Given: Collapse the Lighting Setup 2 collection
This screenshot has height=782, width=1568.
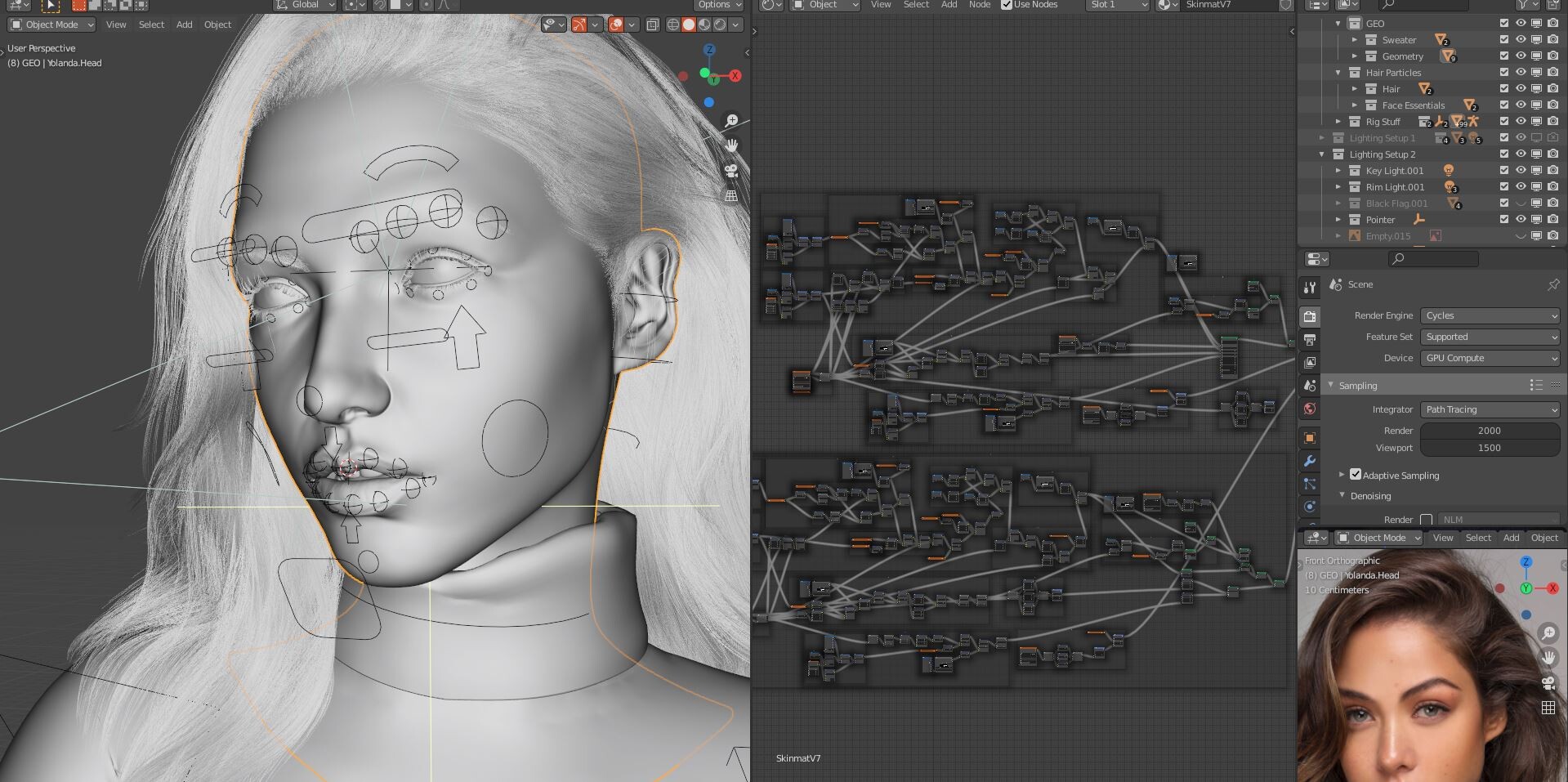Looking at the screenshot, I should (x=1322, y=154).
